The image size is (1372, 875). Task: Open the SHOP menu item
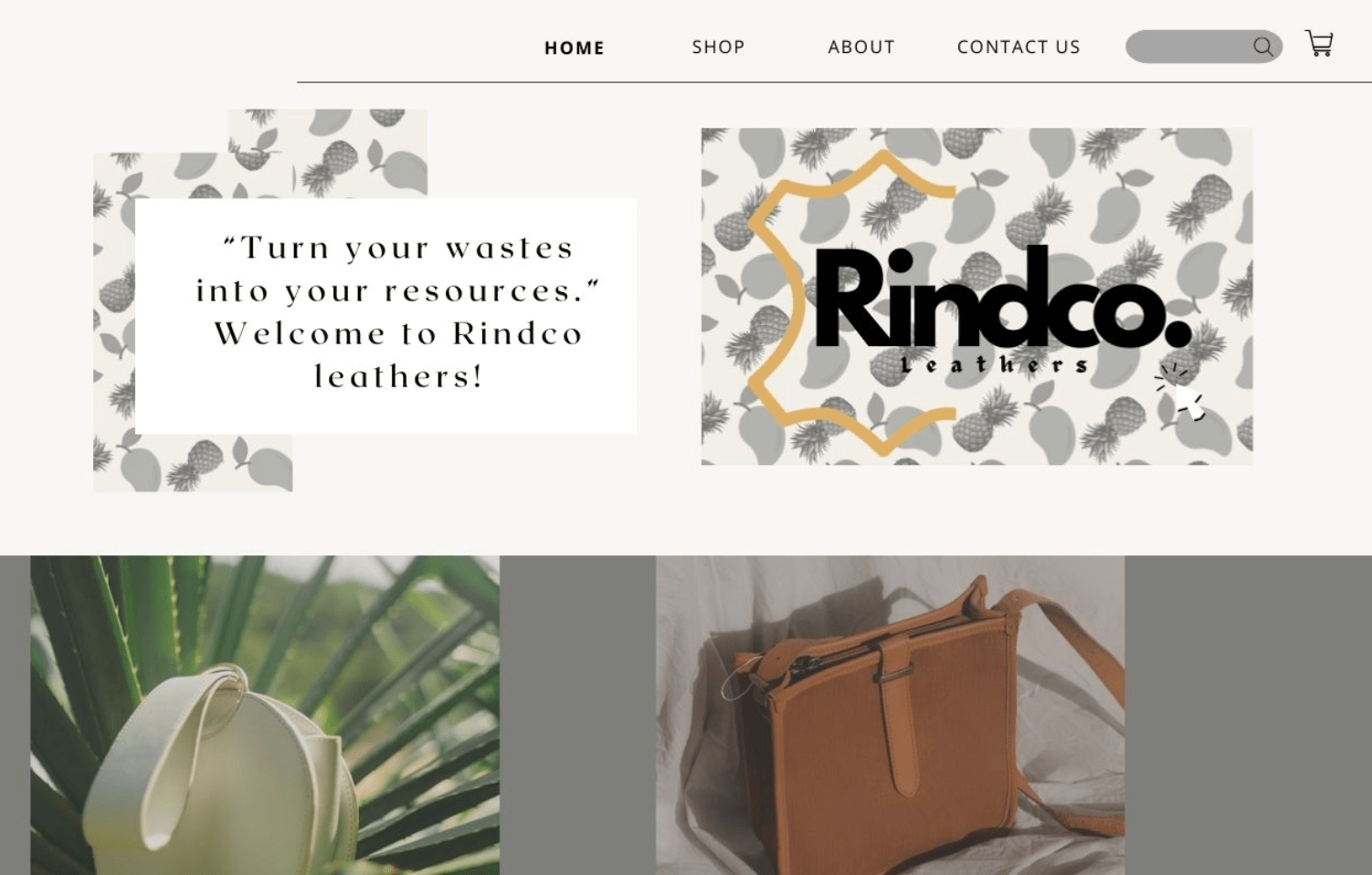pos(718,47)
